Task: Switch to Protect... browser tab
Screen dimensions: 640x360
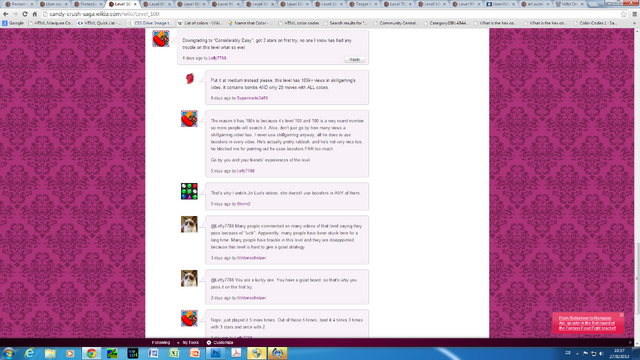Action: (87, 4)
